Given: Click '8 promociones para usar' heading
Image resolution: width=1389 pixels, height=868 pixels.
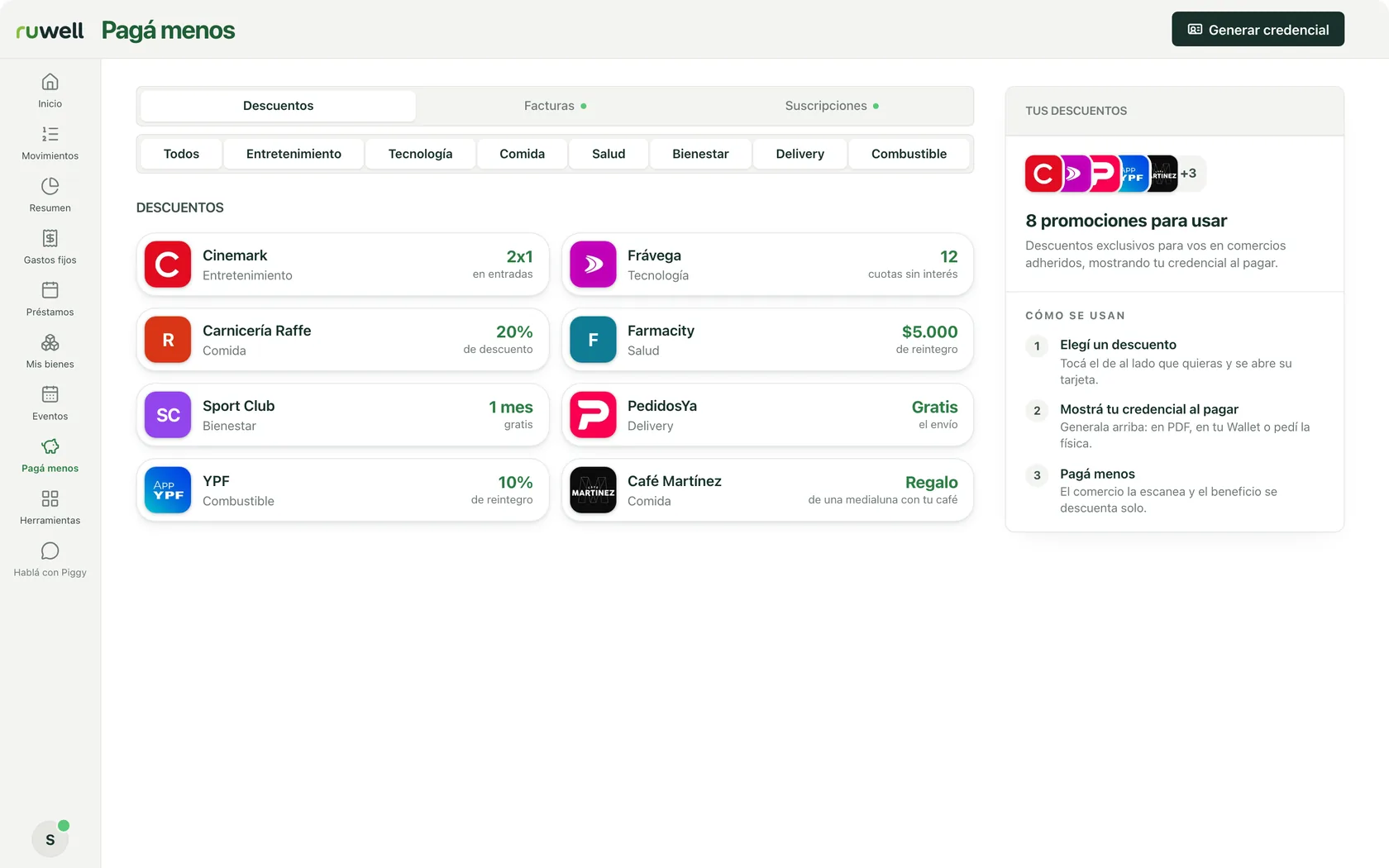Looking at the screenshot, I should coord(1126,221).
